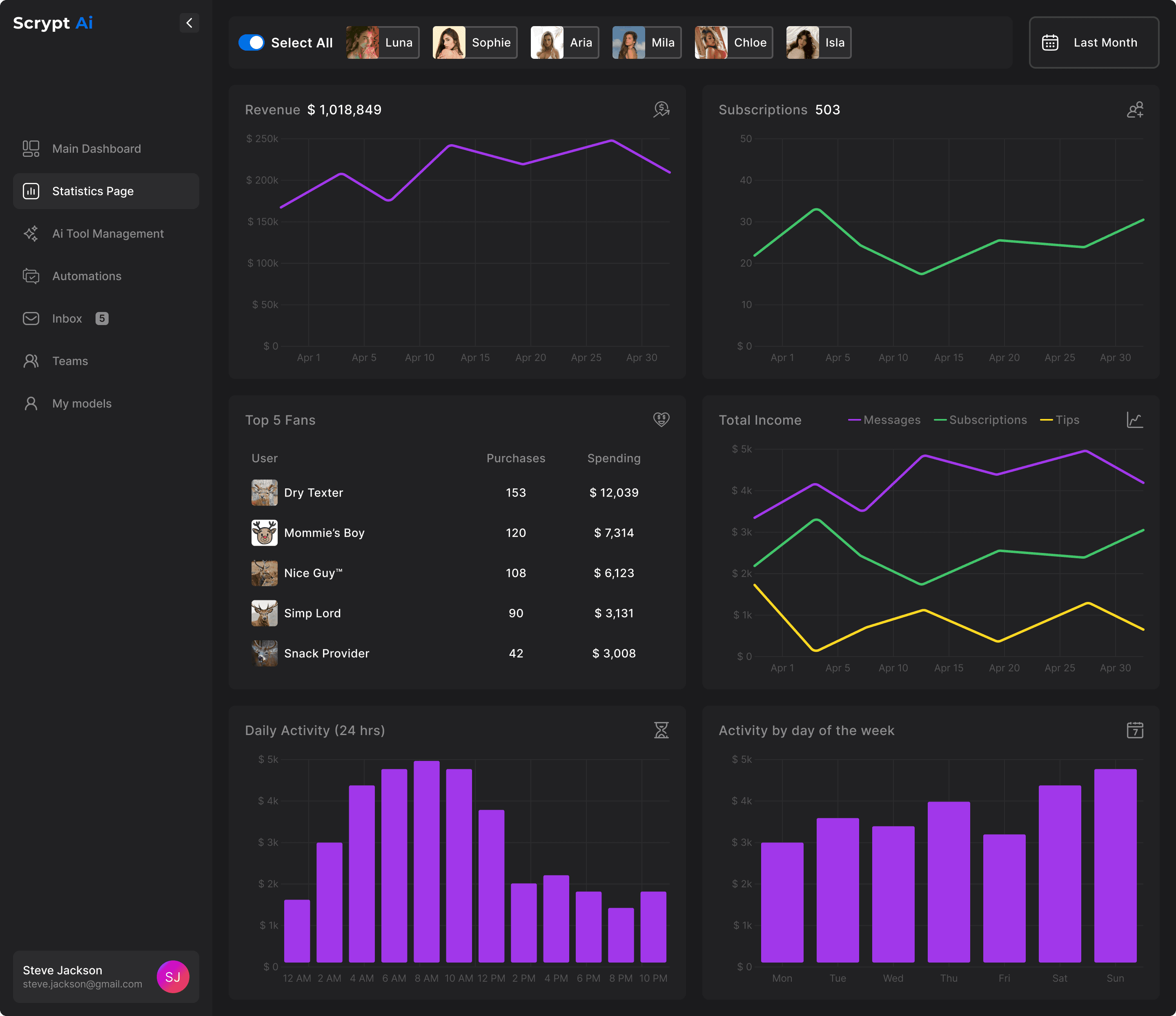Click the SJ profile avatar
Screen dimensions: 1176x1016
pos(173,976)
